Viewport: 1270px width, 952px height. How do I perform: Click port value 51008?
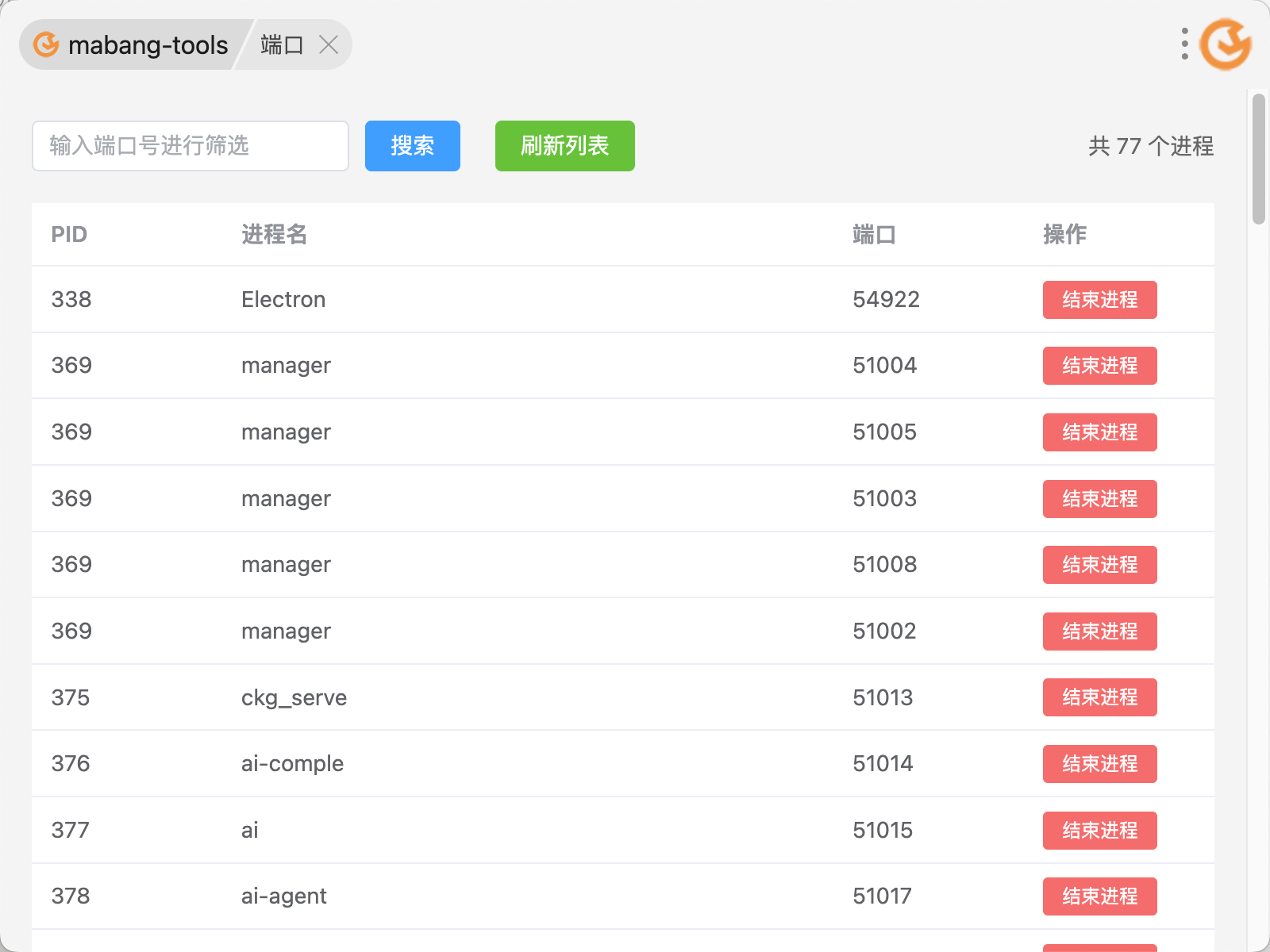(885, 564)
